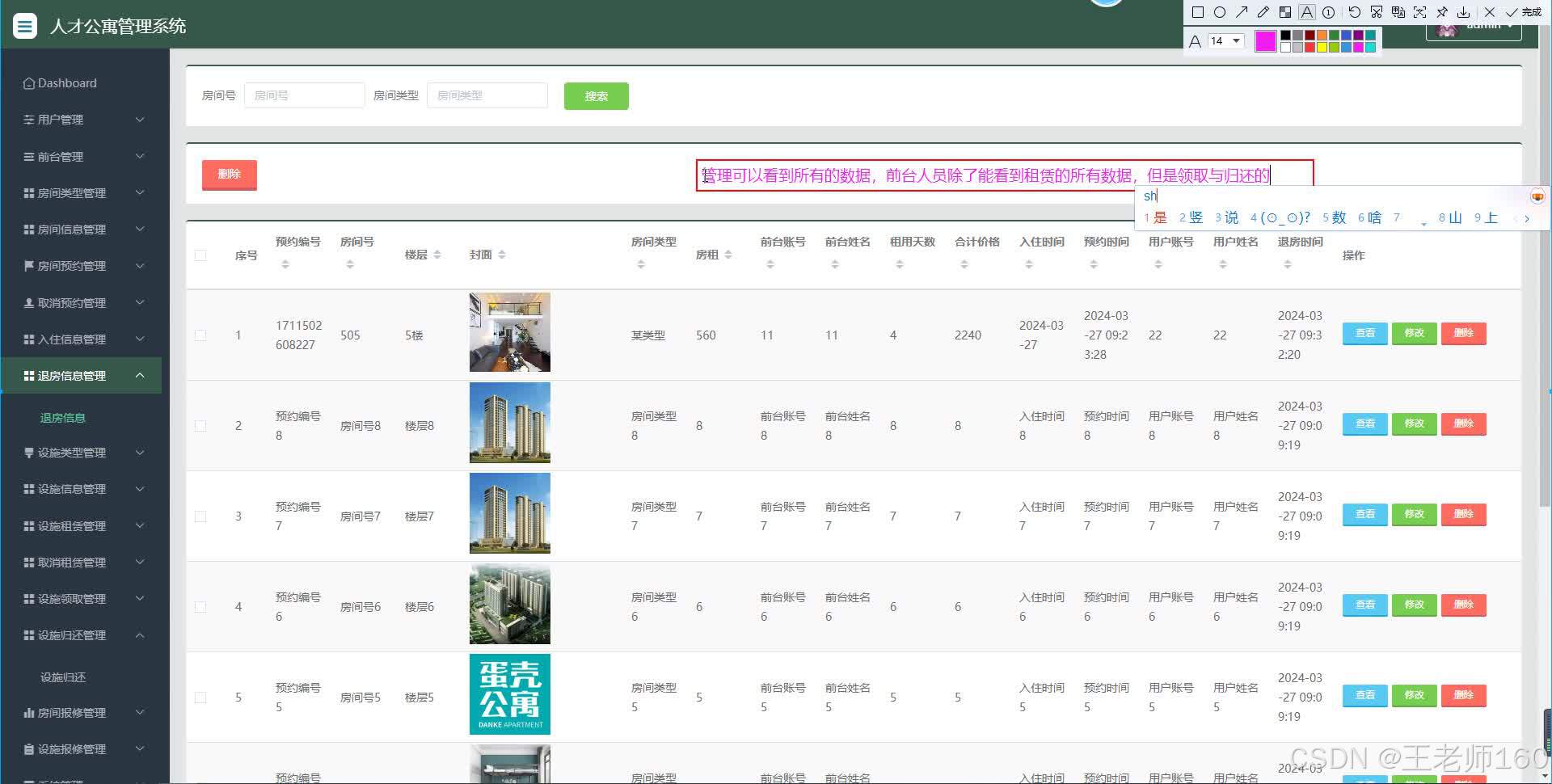
Task: Sort by the 房间号 column arrows
Action: tap(350, 264)
